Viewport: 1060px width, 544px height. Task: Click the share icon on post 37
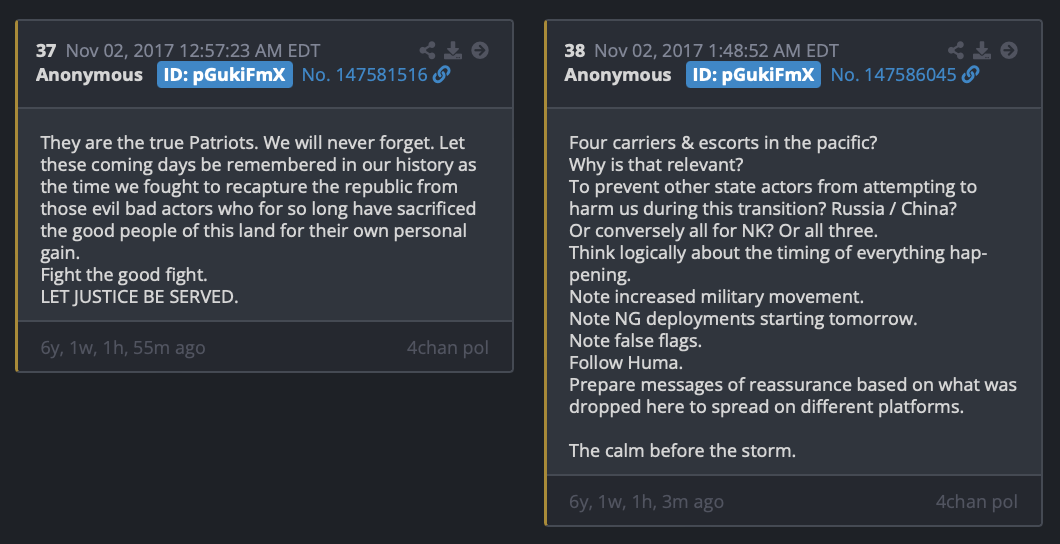[427, 50]
